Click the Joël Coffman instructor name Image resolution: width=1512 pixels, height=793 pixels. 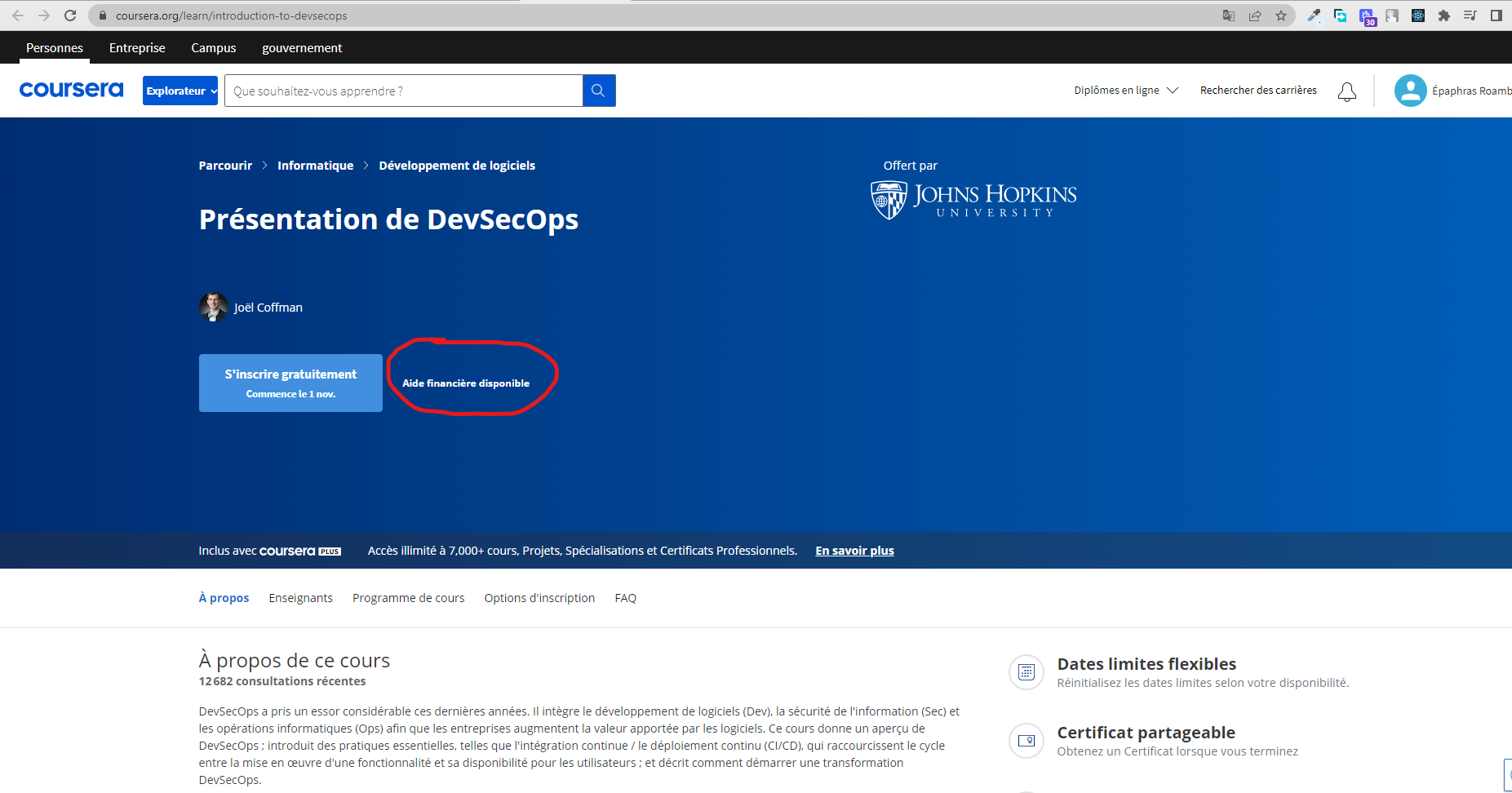(x=268, y=308)
